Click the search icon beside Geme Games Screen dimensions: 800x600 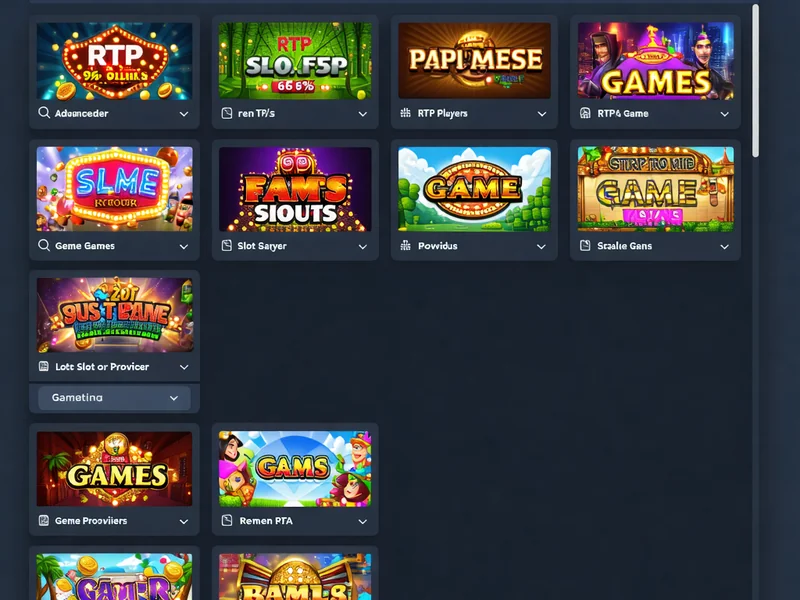[44, 245]
